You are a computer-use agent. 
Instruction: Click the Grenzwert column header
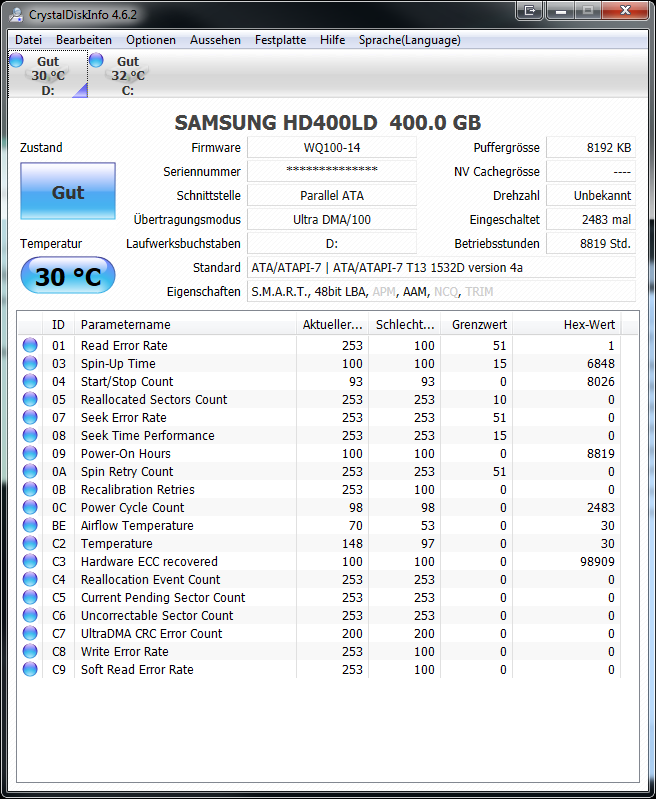pos(477,325)
